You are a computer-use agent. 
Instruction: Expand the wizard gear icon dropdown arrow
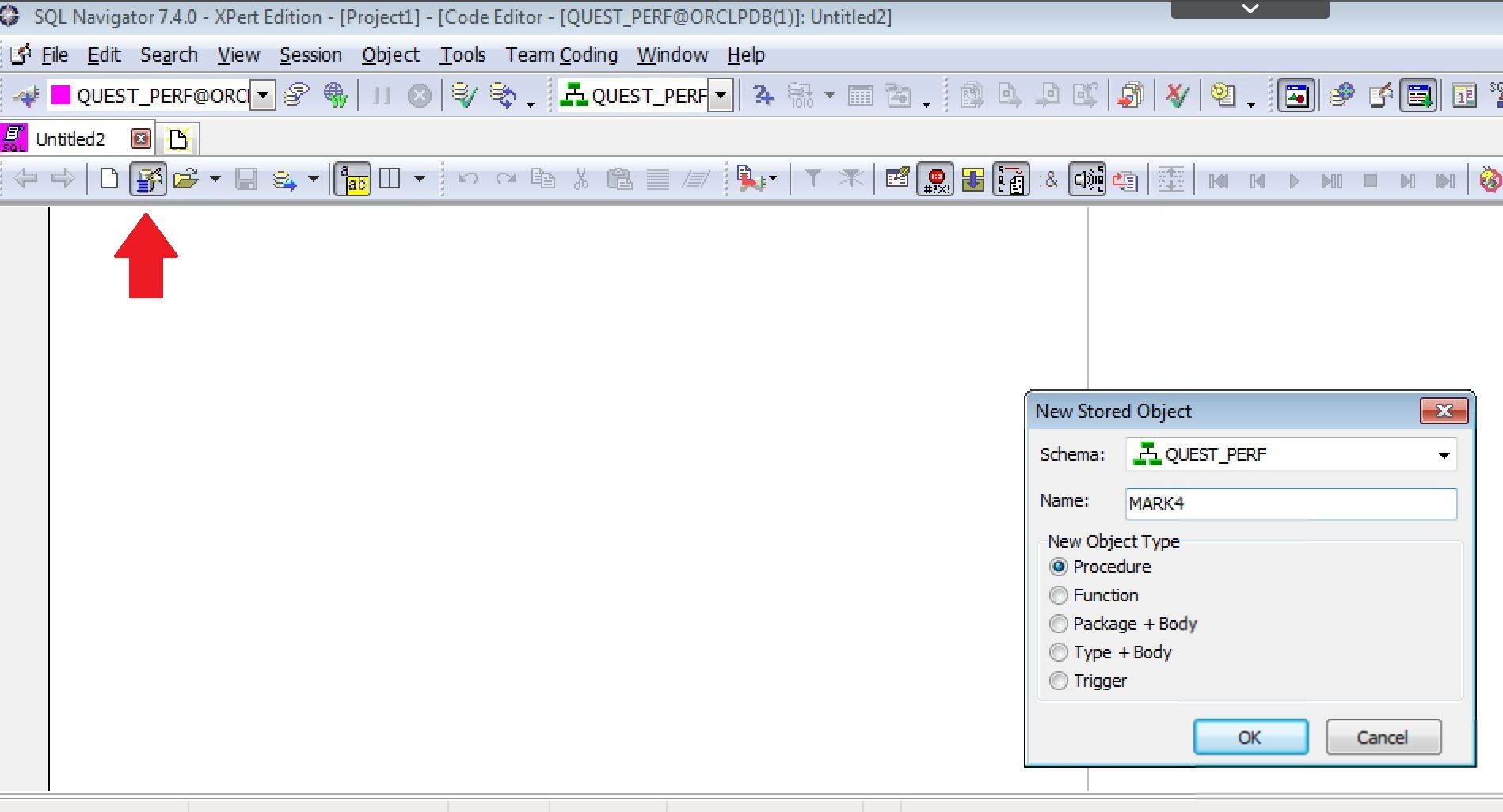(x=1251, y=103)
